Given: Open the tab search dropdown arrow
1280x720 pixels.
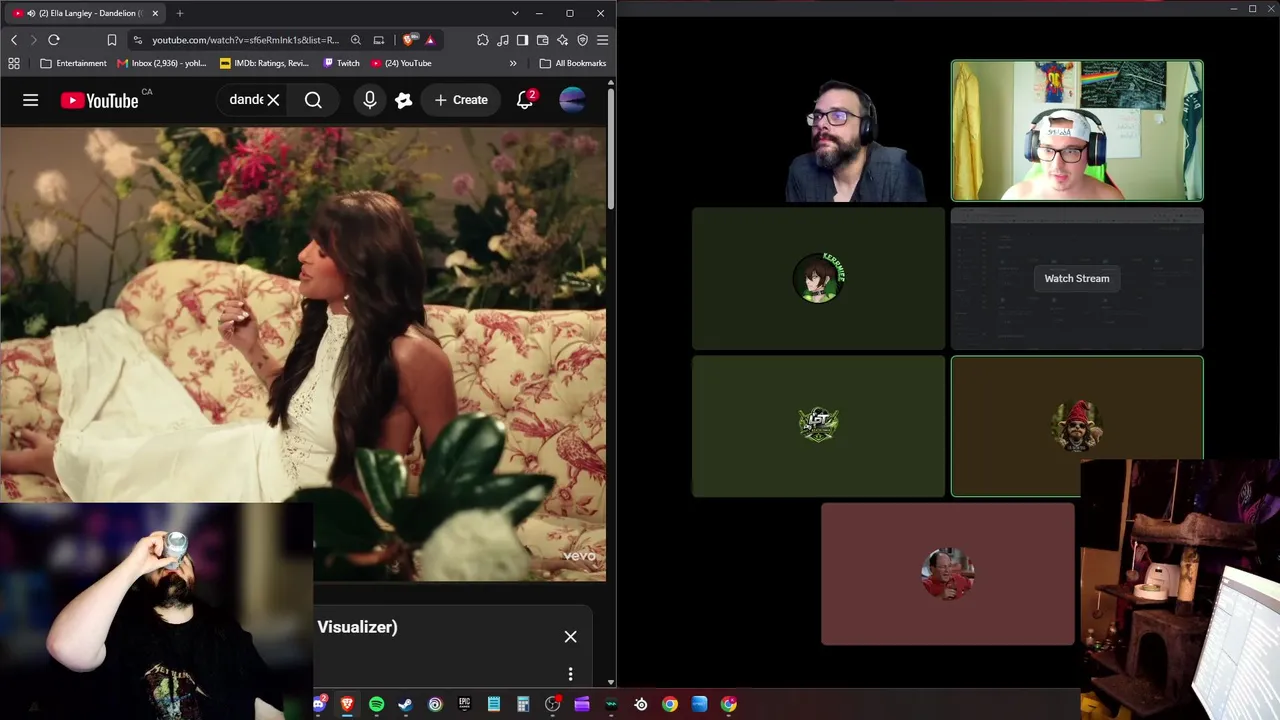Looking at the screenshot, I should coord(515,13).
